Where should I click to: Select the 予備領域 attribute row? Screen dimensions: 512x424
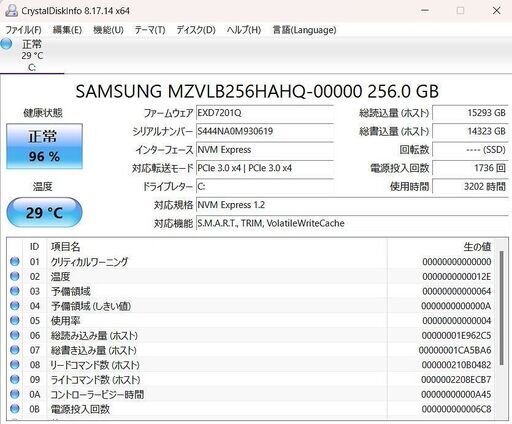(251, 291)
